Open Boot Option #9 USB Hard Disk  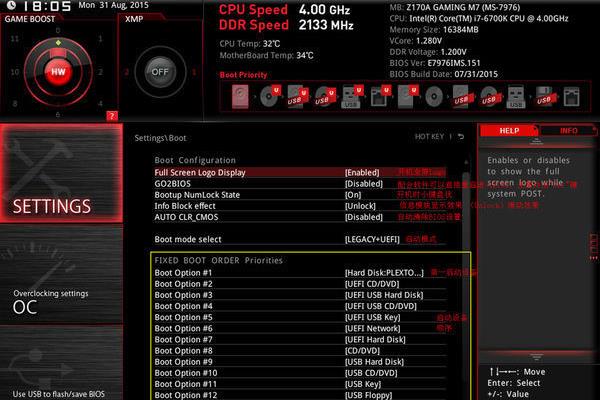point(374,362)
